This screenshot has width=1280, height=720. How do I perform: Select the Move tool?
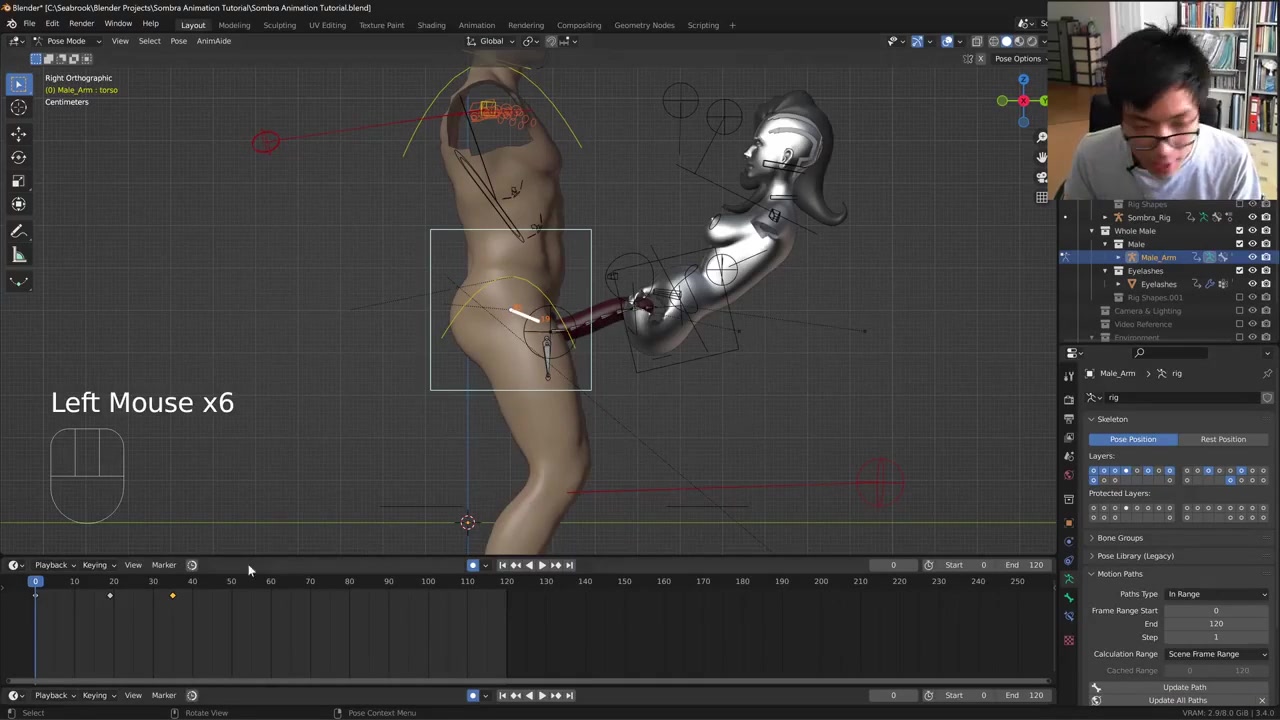[x=18, y=133]
